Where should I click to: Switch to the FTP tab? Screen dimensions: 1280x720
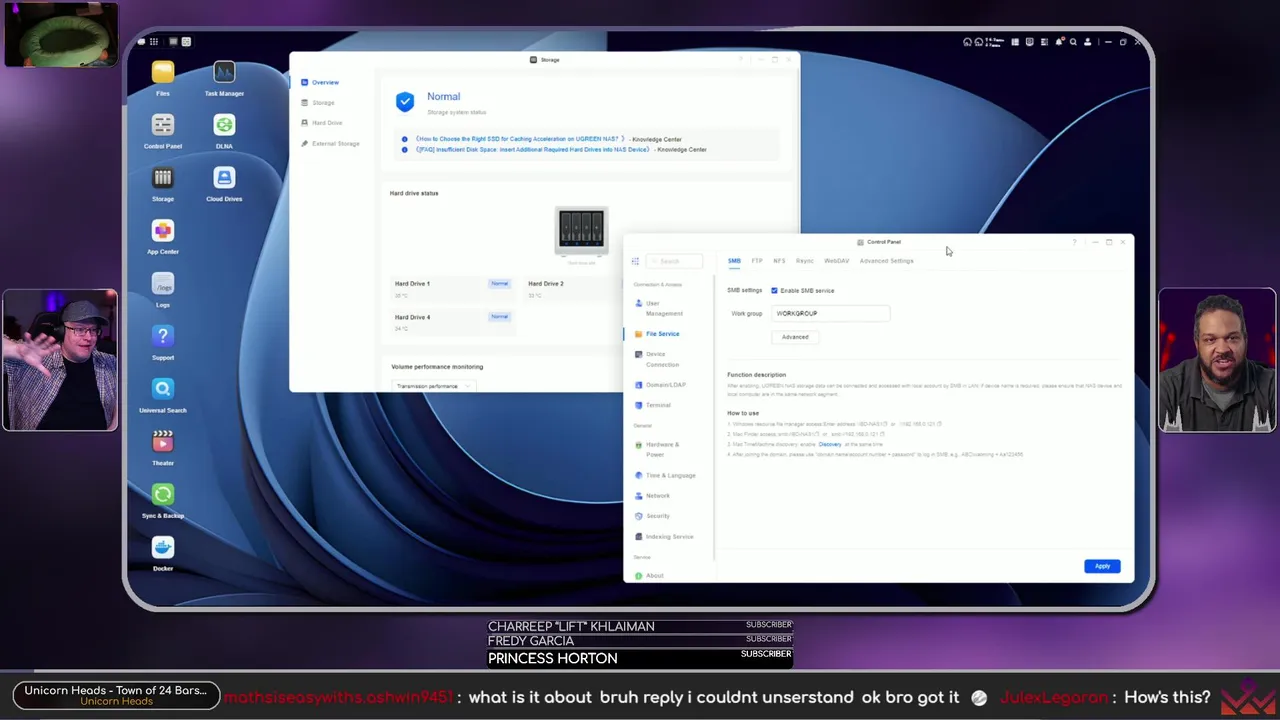(x=757, y=261)
